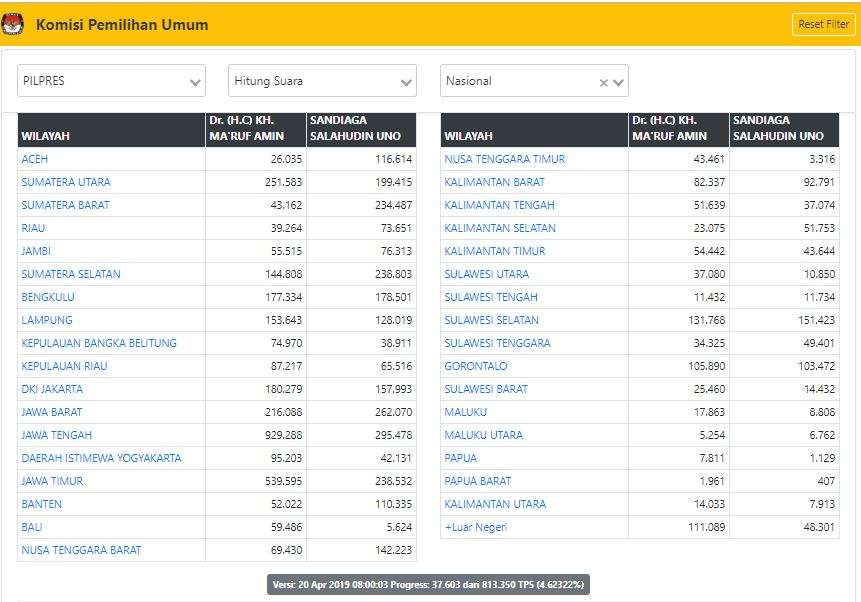Screen dimensions: 861x602
Task: Open the ACEH region link
Action: point(35,159)
